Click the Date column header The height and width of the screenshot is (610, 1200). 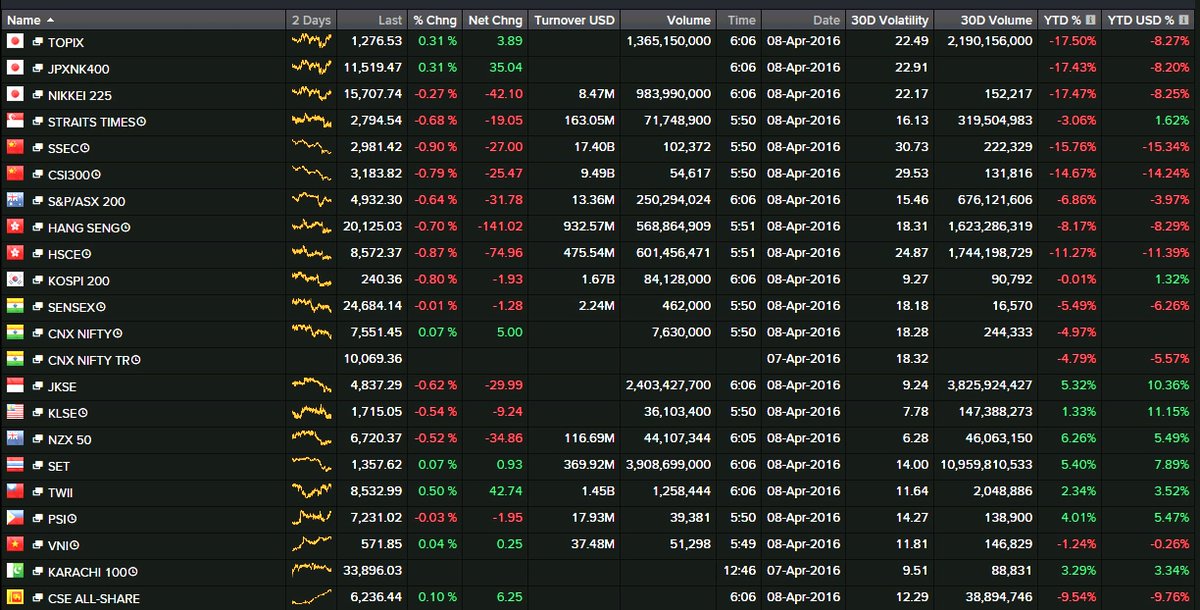click(804, 20)
